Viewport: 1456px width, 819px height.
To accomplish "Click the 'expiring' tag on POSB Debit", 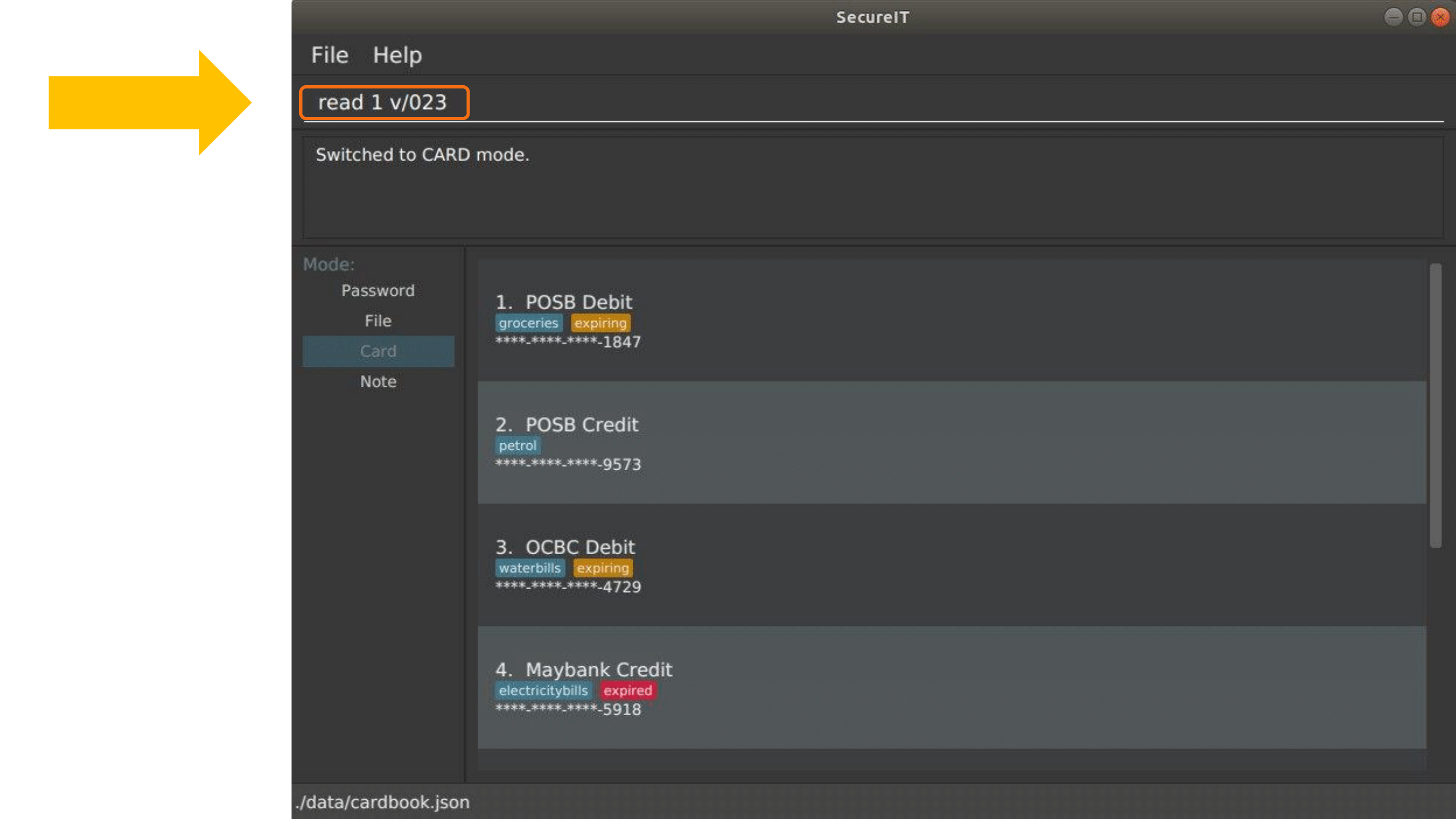I will pos(598,323).
